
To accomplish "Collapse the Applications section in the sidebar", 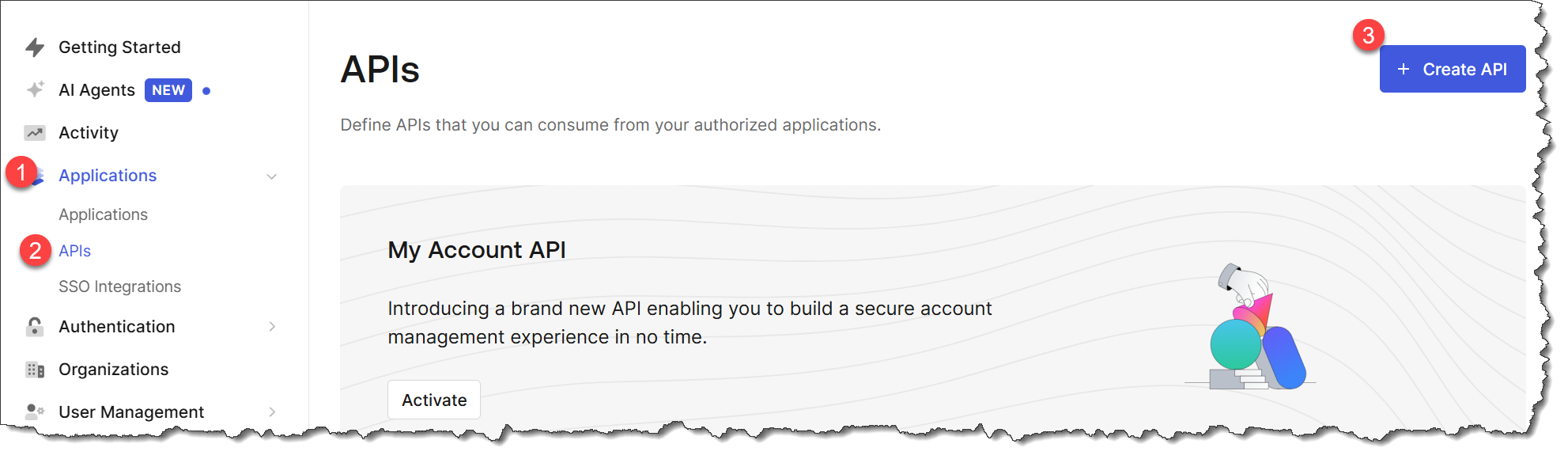I will [273, 176].
